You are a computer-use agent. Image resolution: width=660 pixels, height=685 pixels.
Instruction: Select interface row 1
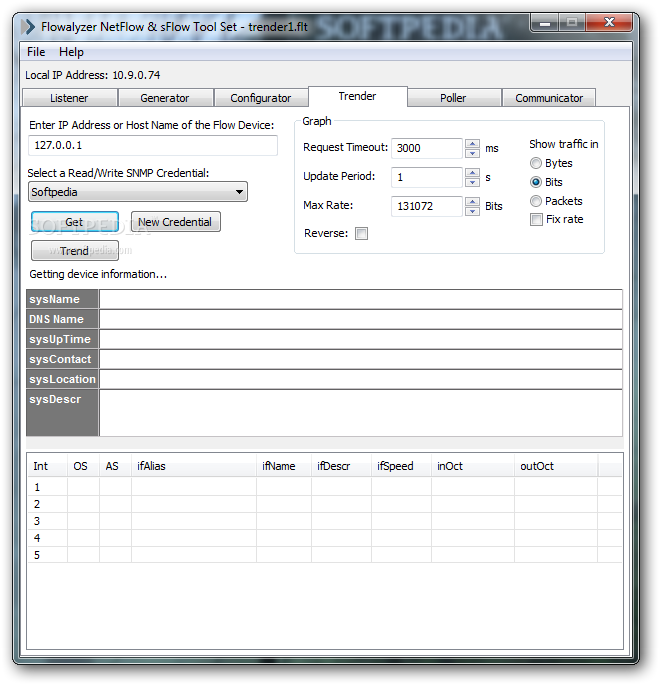click(x=325, y=487)
